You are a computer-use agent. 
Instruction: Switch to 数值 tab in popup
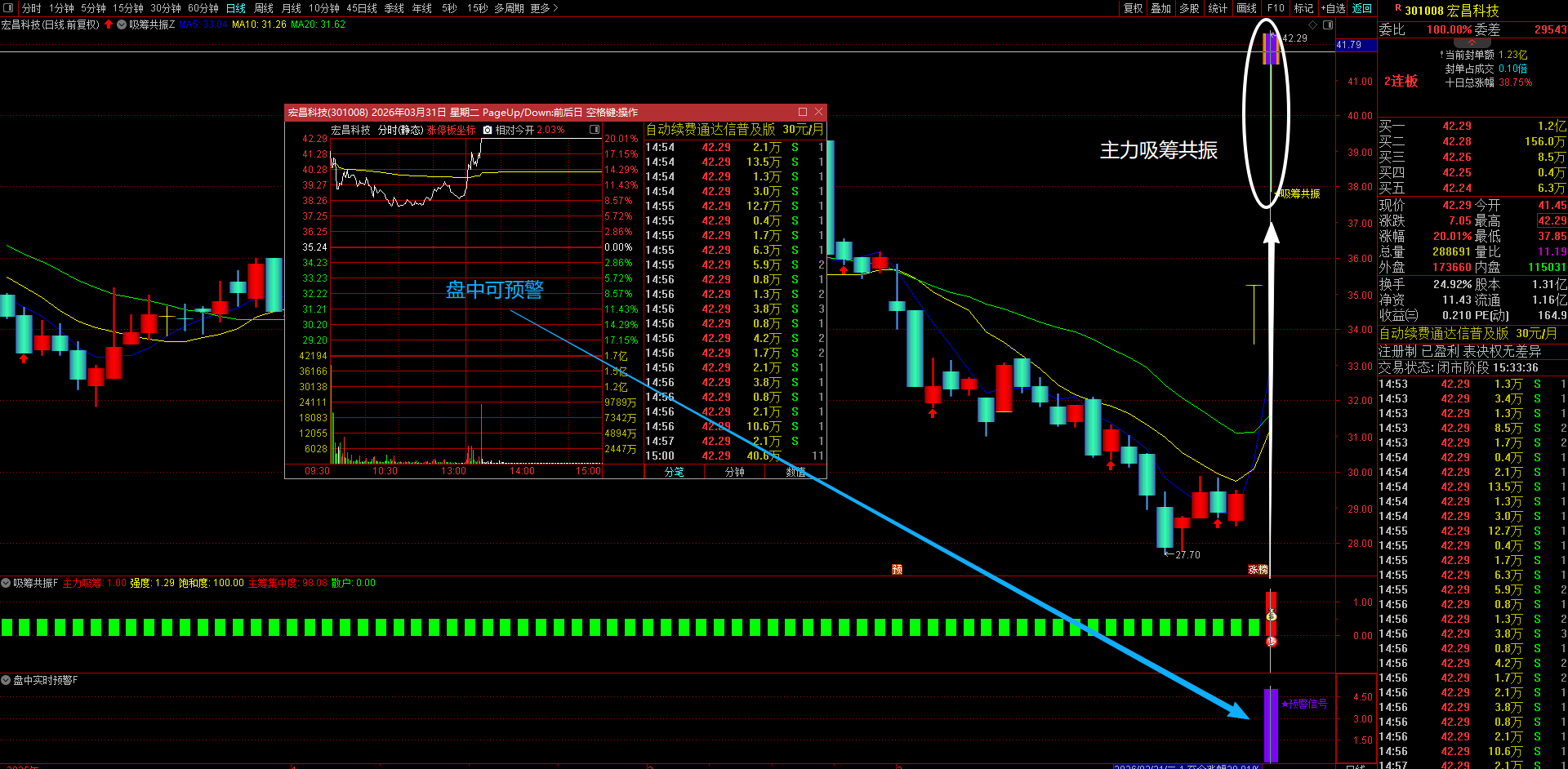(795, 472)
